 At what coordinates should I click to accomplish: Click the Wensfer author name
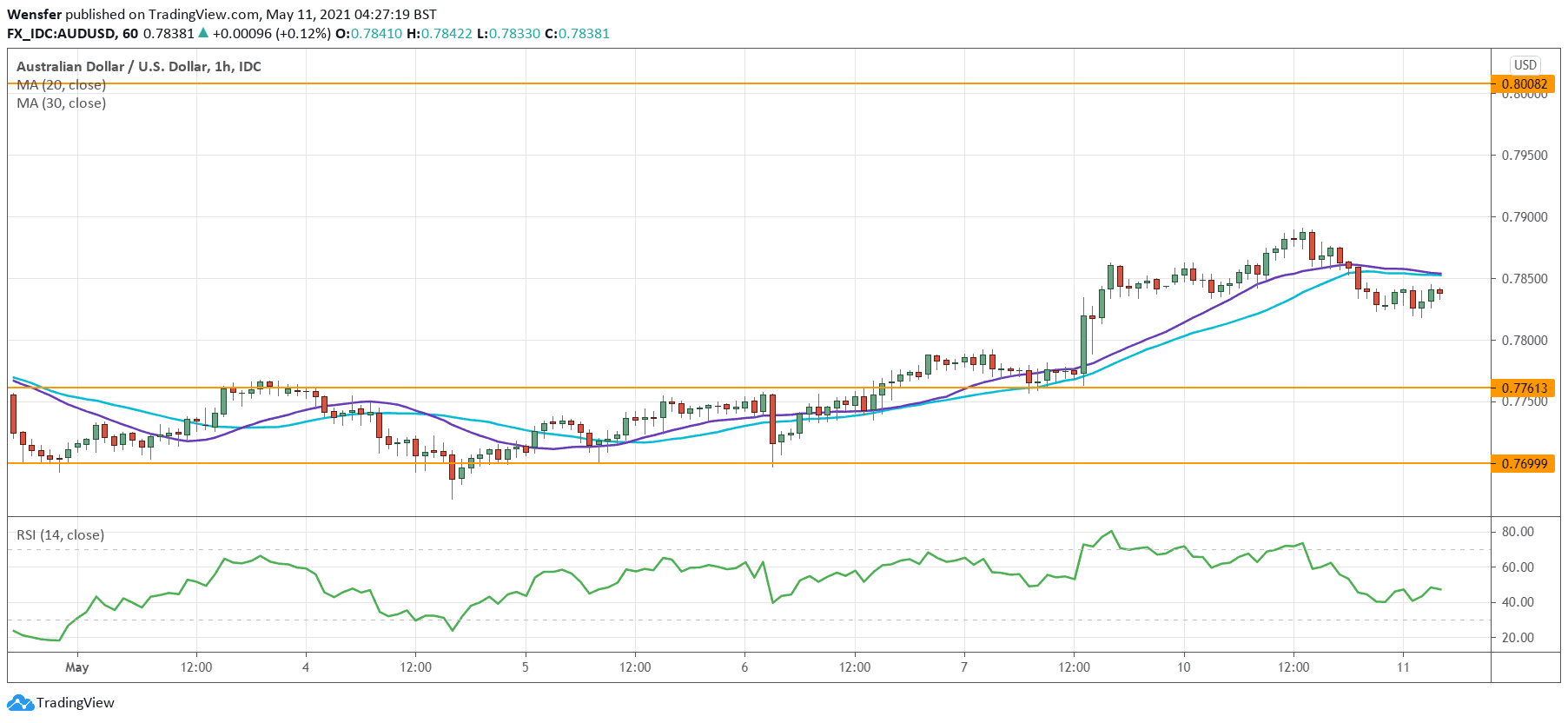34,14
